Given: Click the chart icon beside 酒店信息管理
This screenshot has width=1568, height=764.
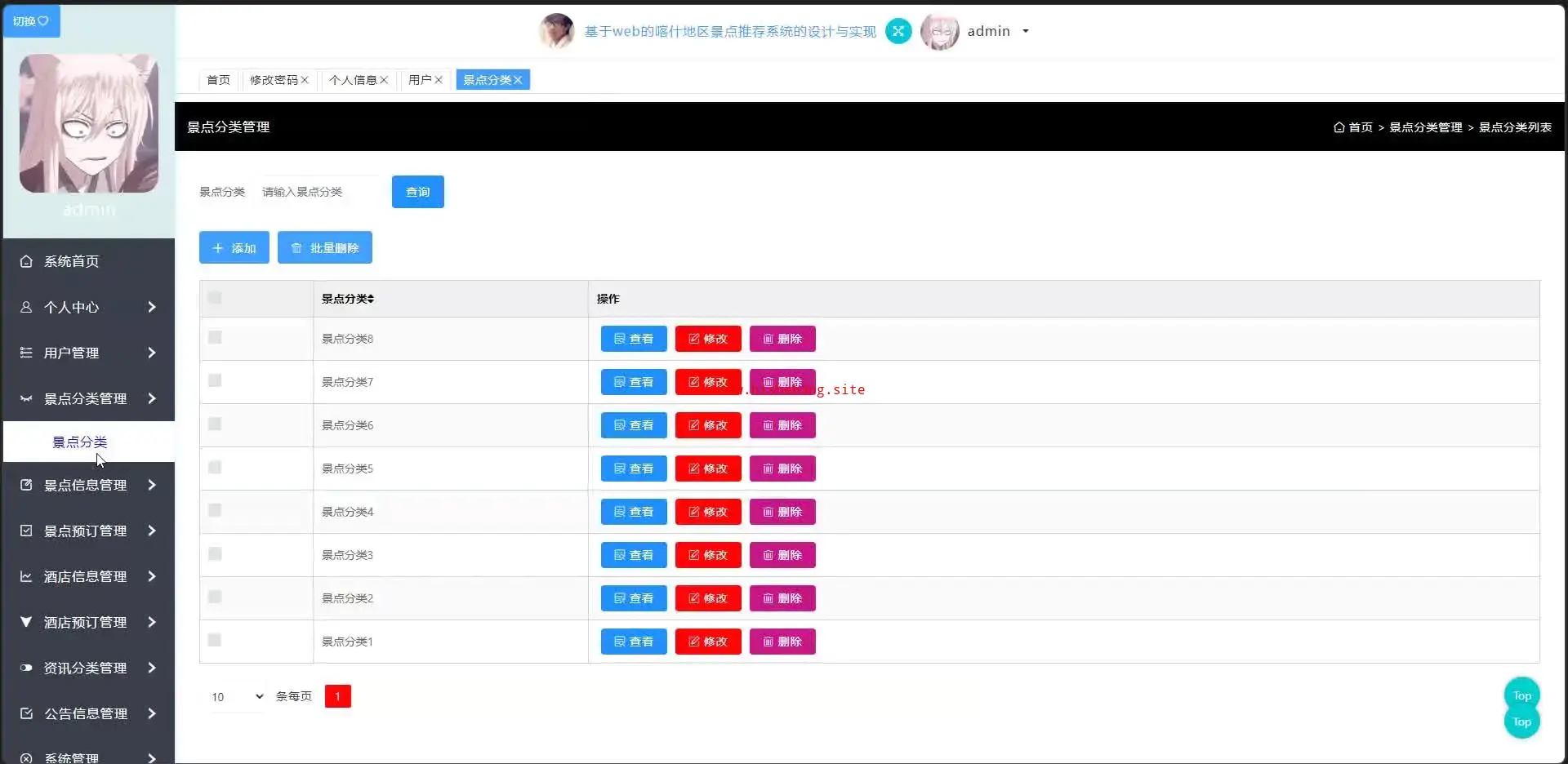Looking at the screenshot, I should tap(26, 576).
